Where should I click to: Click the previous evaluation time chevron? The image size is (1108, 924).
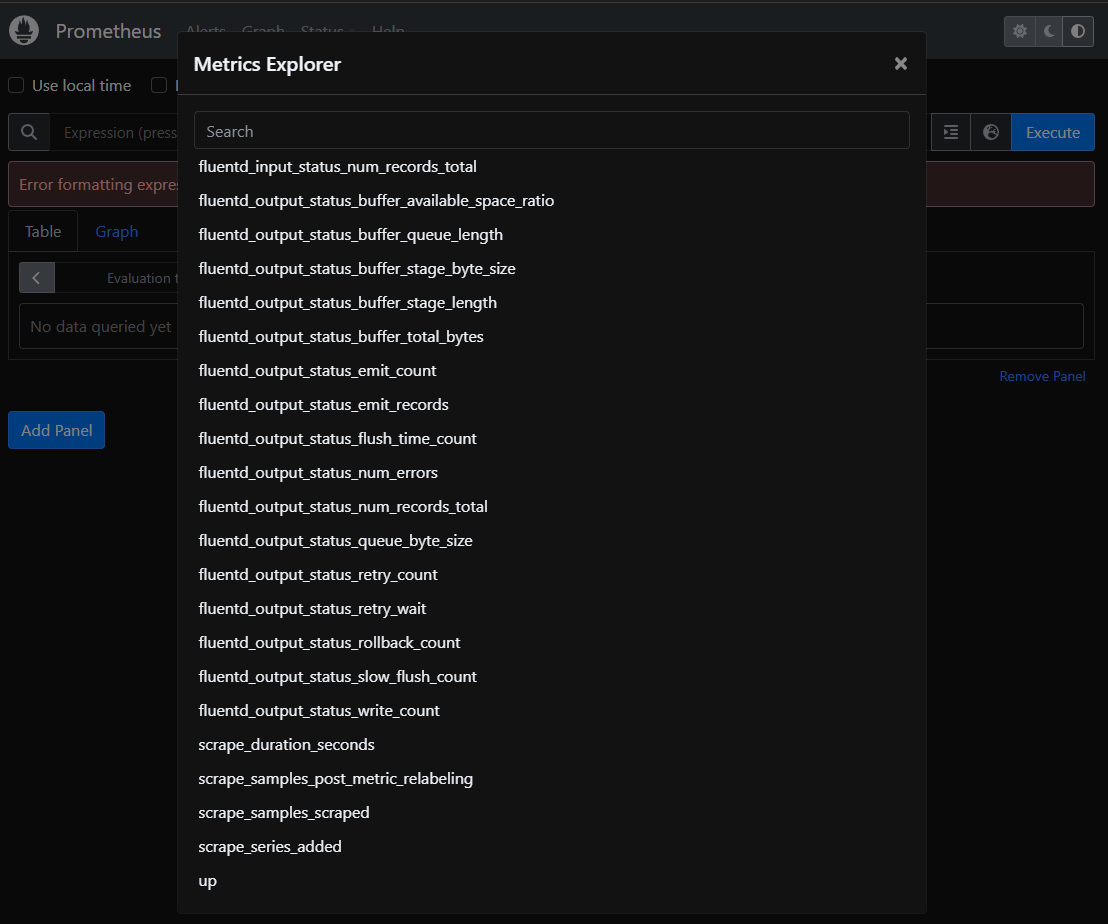[37, 278]
